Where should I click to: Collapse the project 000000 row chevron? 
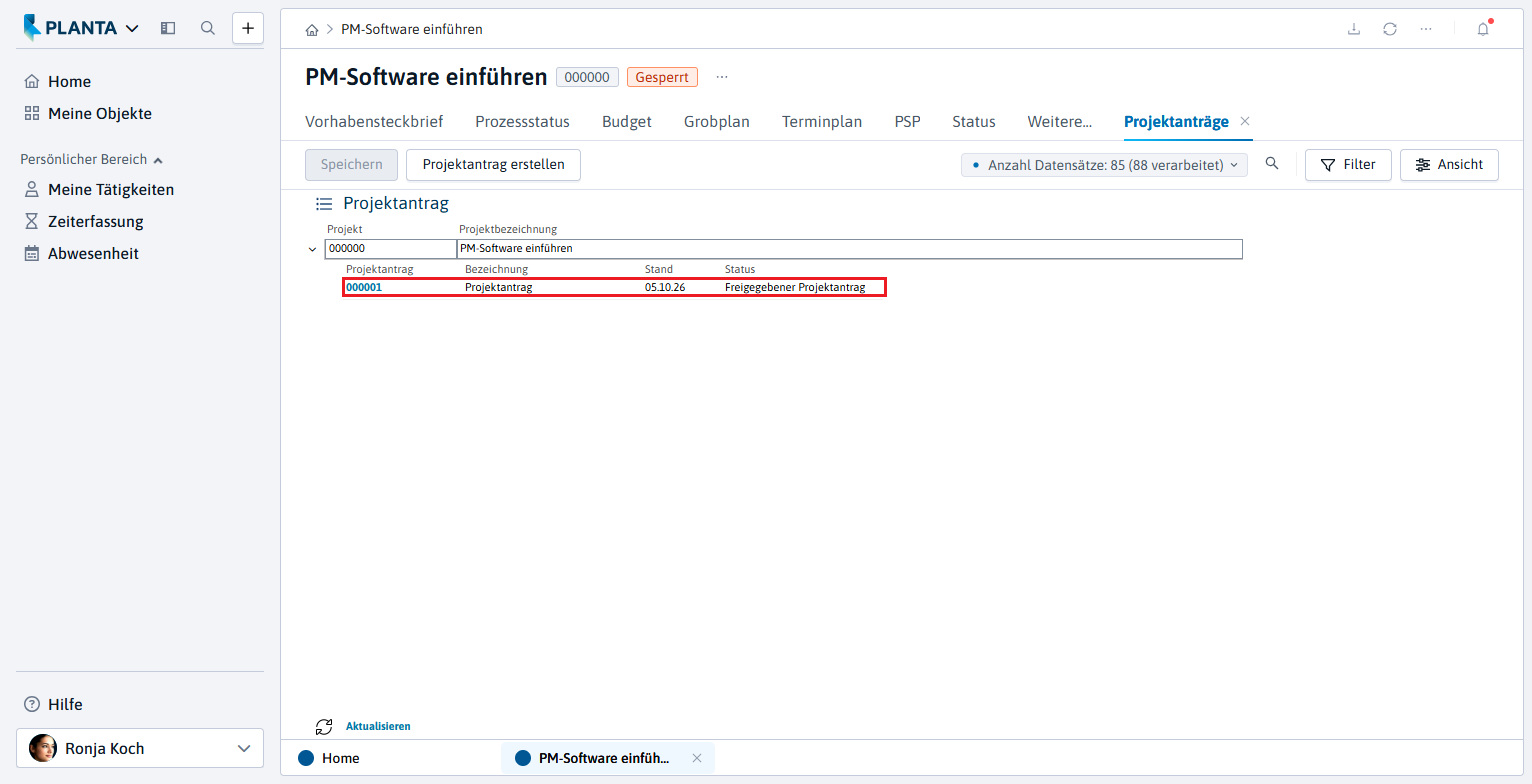312,249
